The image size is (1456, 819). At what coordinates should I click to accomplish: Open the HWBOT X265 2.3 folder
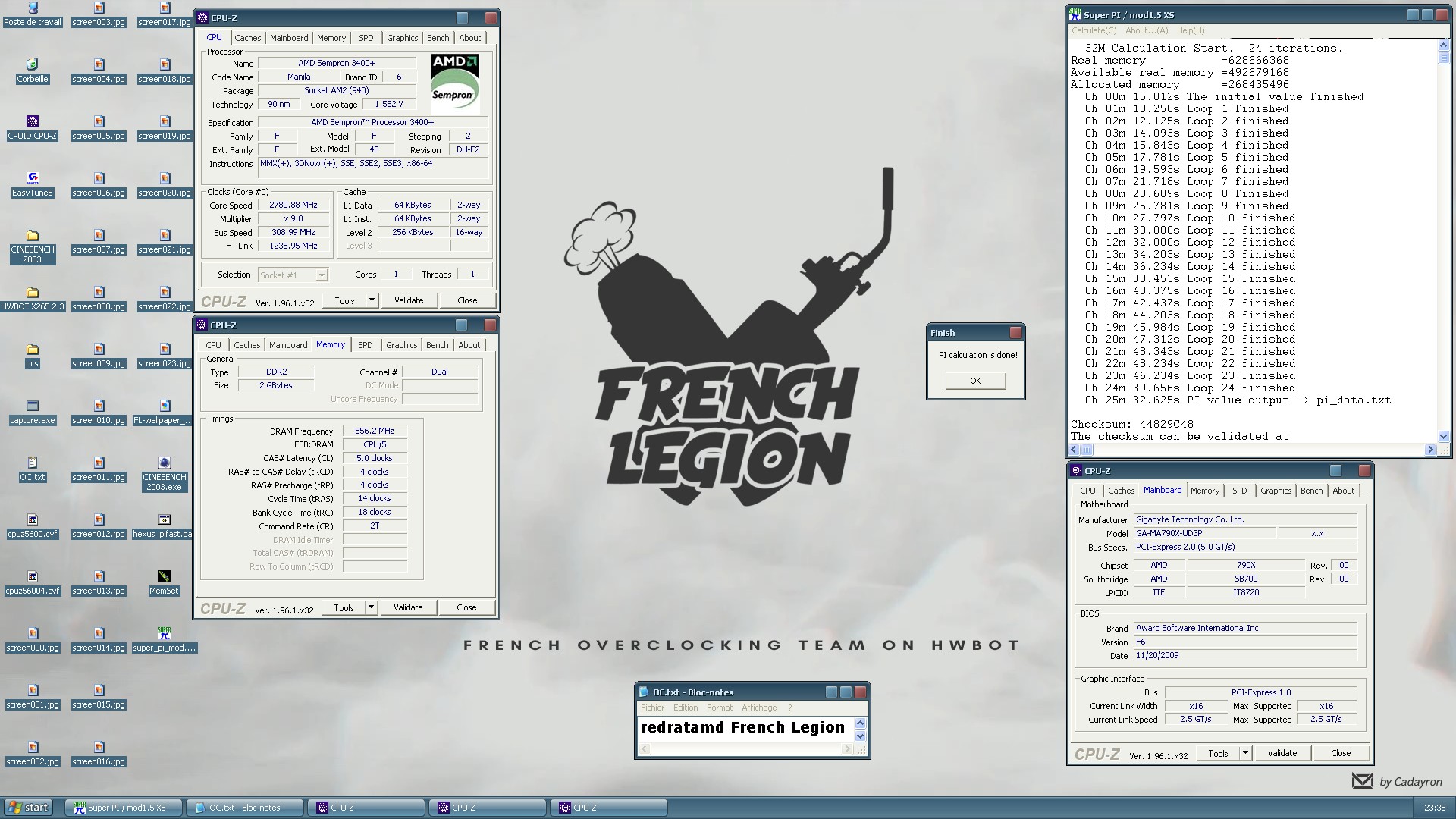pos(33,299)
